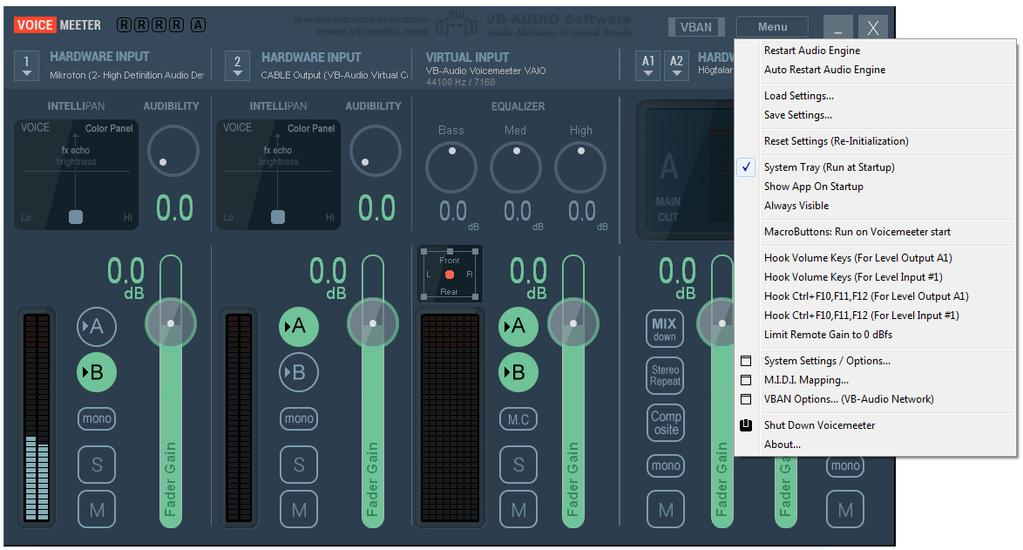The width and height of the screenshot is (1023, 550).
Task: Toggle bus A routing on hardware input 1
Action: point(97,326)
